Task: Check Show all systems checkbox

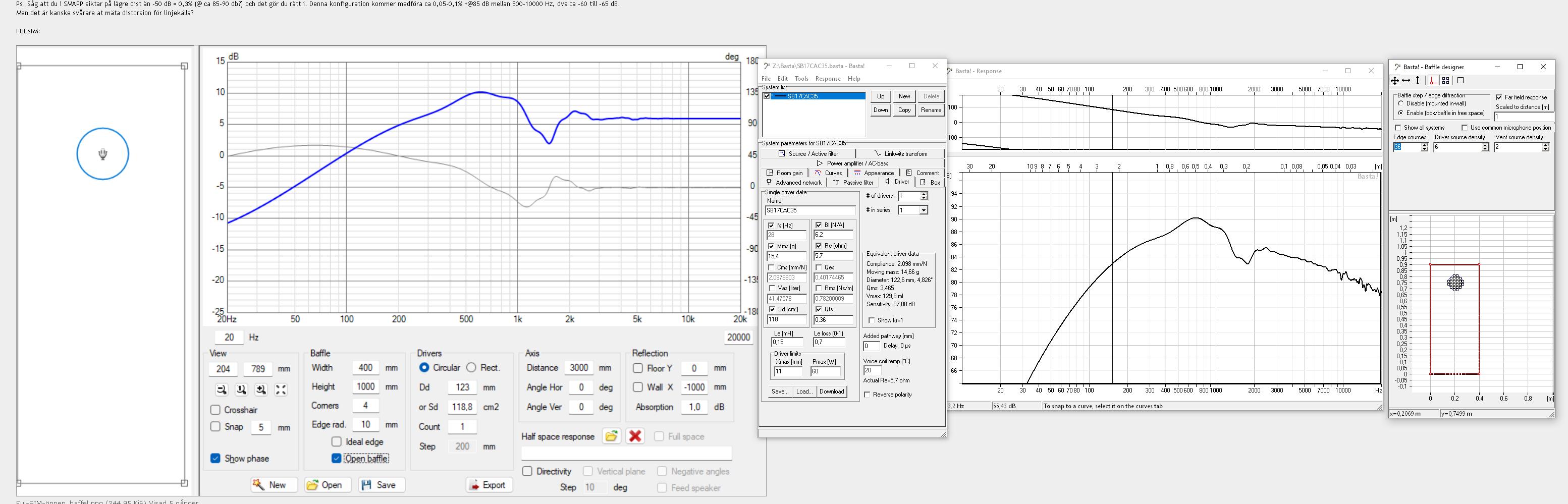Action: (x=1398, y=128)
